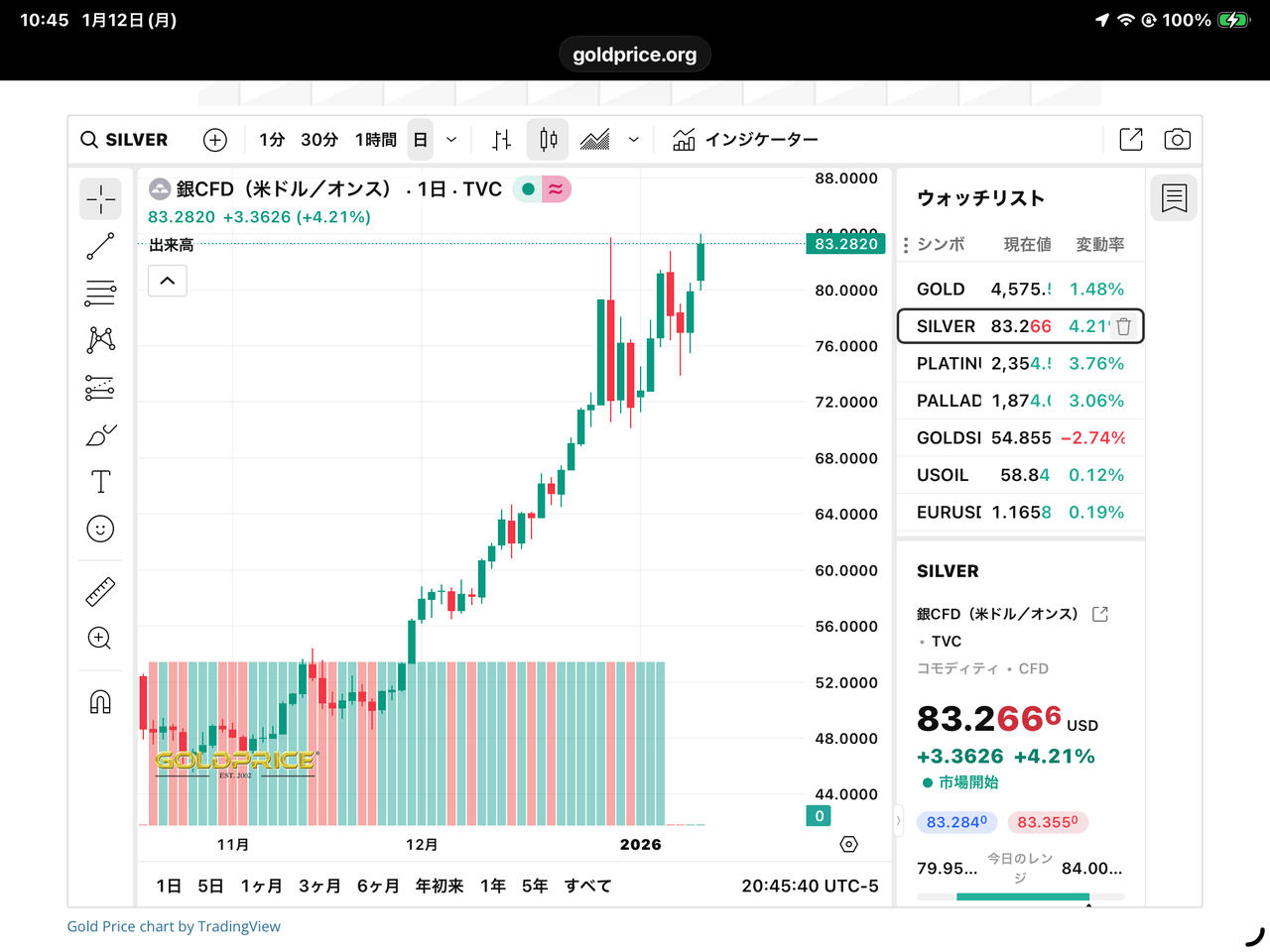Click the add symbol plus icon
The height and width of the screenshot is (952, 1270).
215,140
